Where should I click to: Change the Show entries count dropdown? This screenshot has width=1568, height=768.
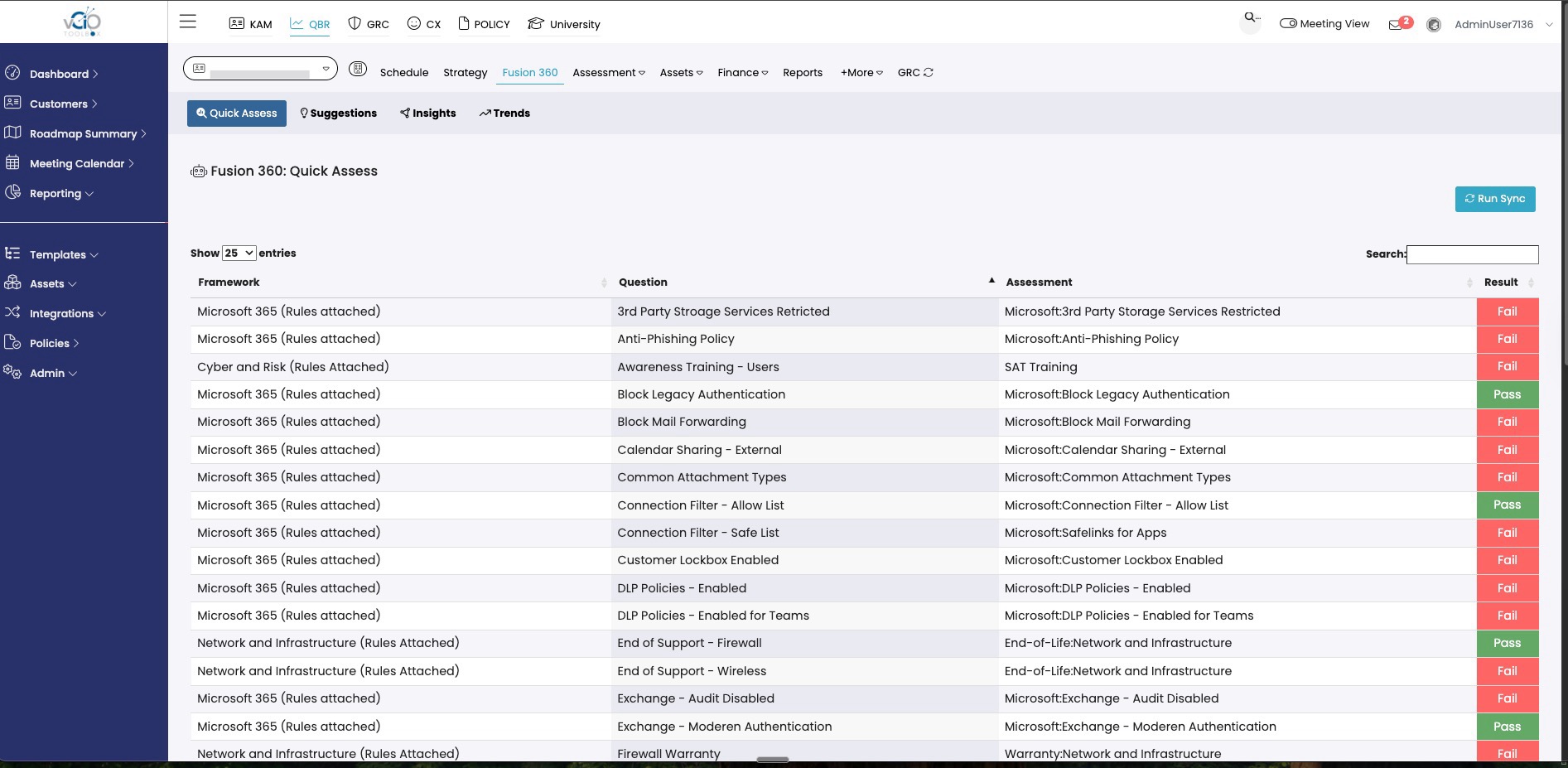point(239,253)
